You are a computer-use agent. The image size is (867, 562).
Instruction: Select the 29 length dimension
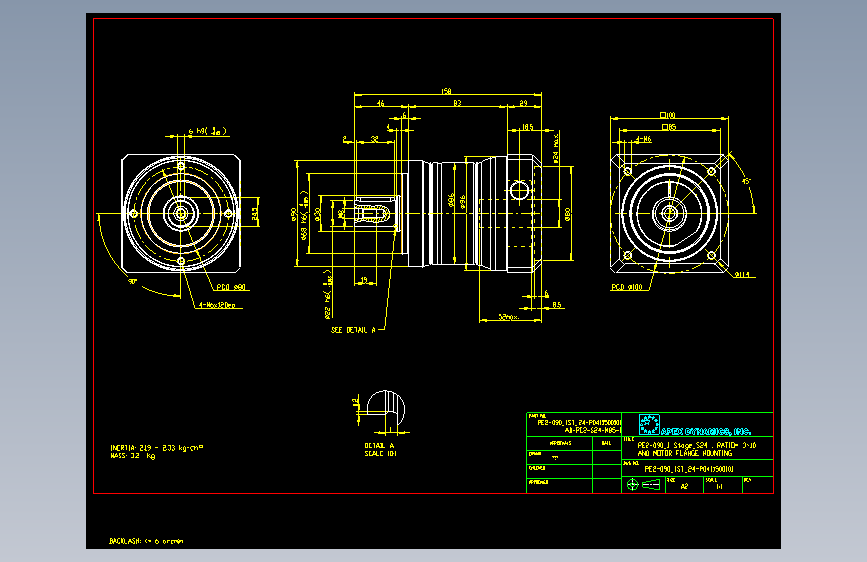click(523, 103)
